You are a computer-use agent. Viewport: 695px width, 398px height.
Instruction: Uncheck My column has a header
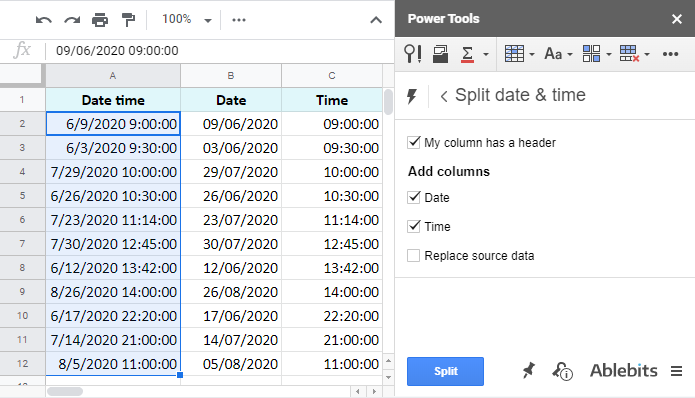coord(414,142)
